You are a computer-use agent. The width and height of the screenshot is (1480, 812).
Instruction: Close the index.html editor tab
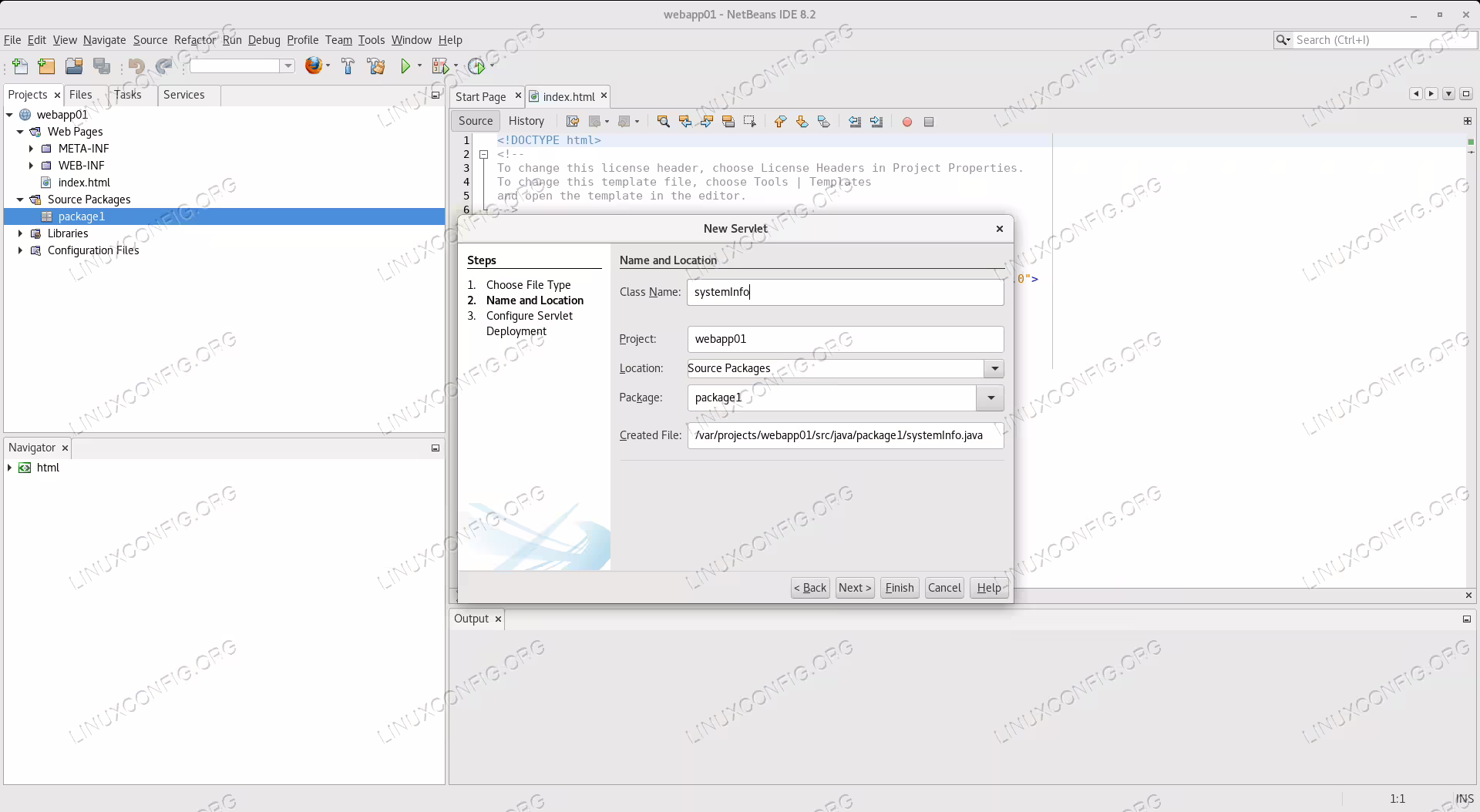(x=604, y=96)
